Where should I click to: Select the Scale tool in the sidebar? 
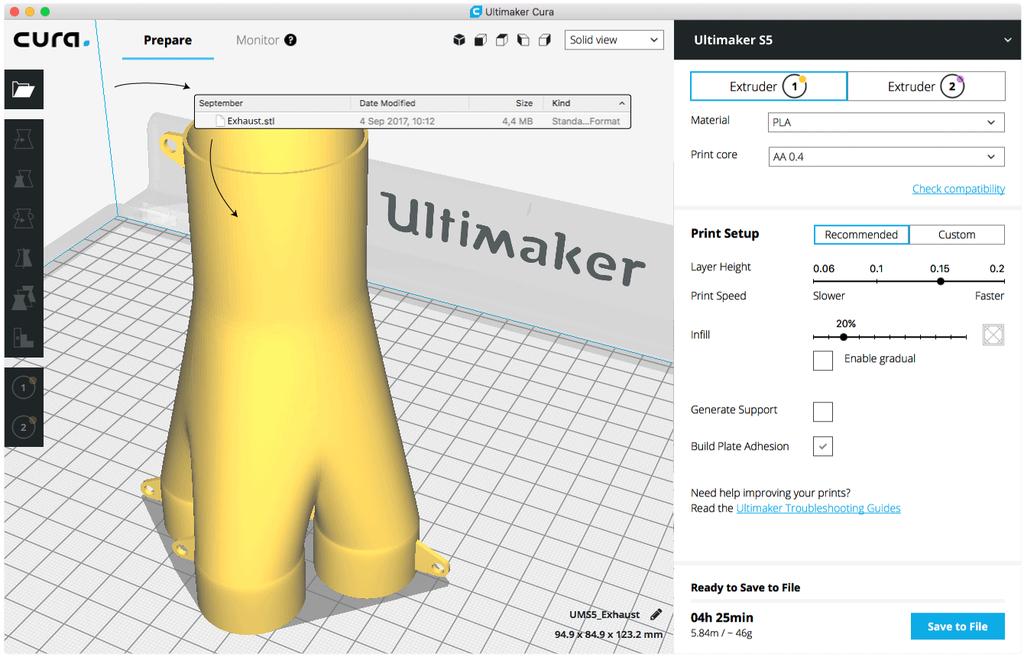(x=24, y=178)
